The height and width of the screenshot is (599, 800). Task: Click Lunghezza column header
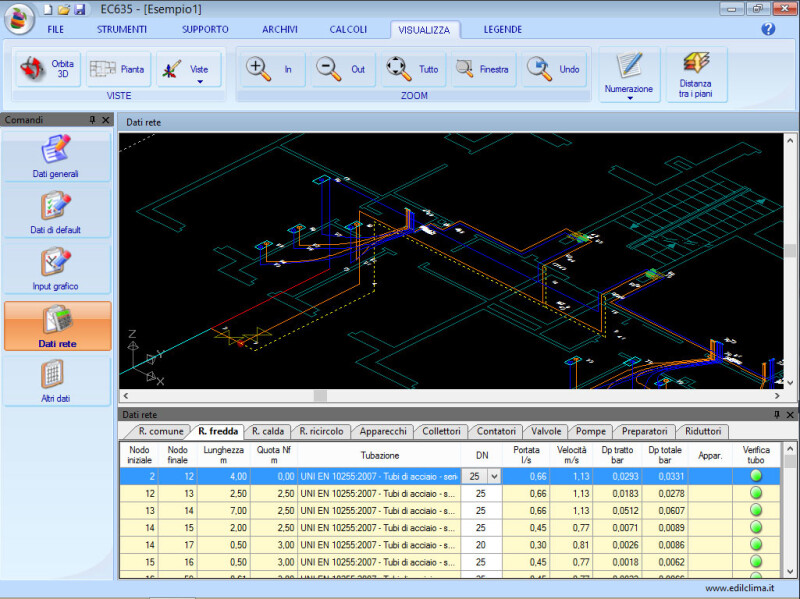click(x=223, y=455)
